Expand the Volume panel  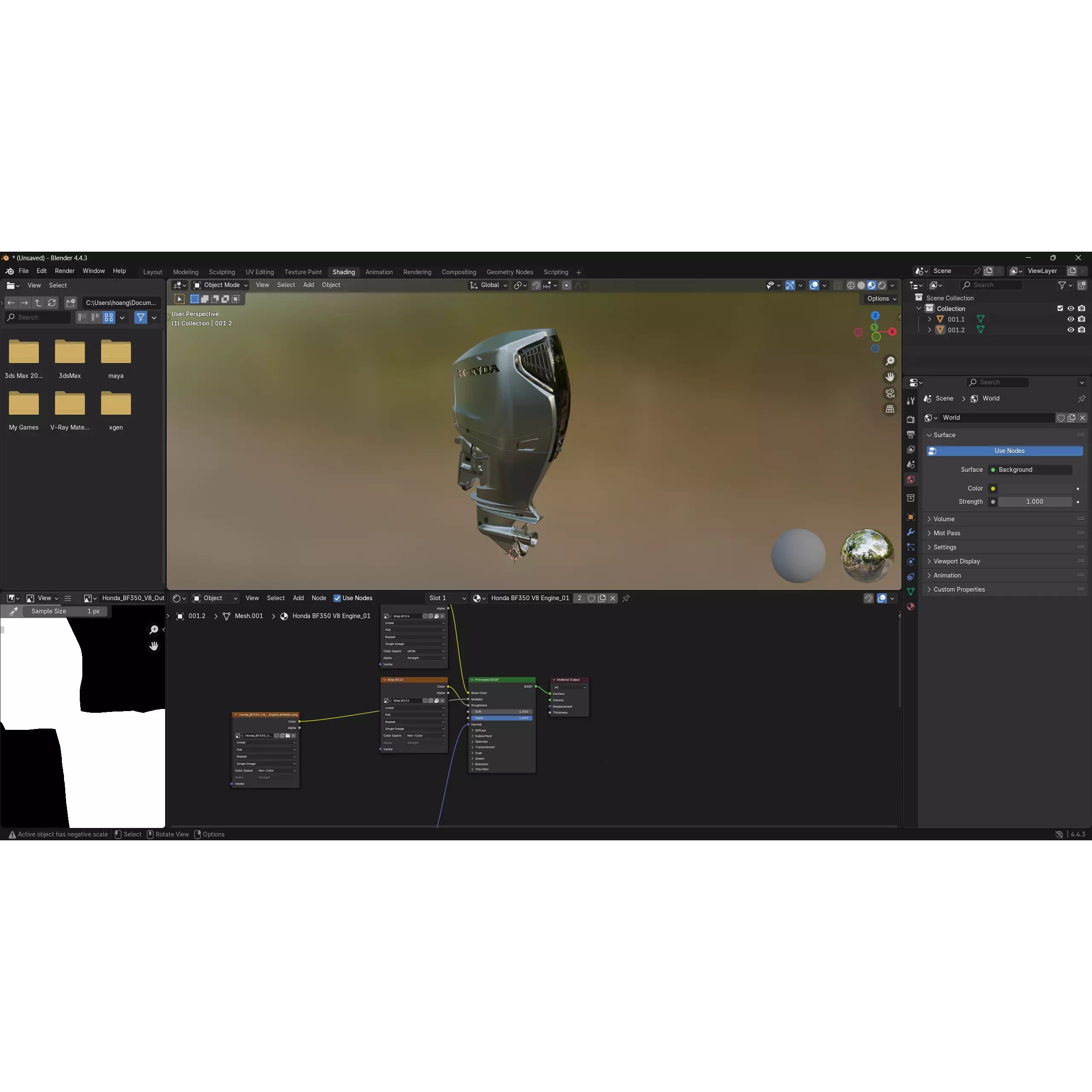coord(944,519)
